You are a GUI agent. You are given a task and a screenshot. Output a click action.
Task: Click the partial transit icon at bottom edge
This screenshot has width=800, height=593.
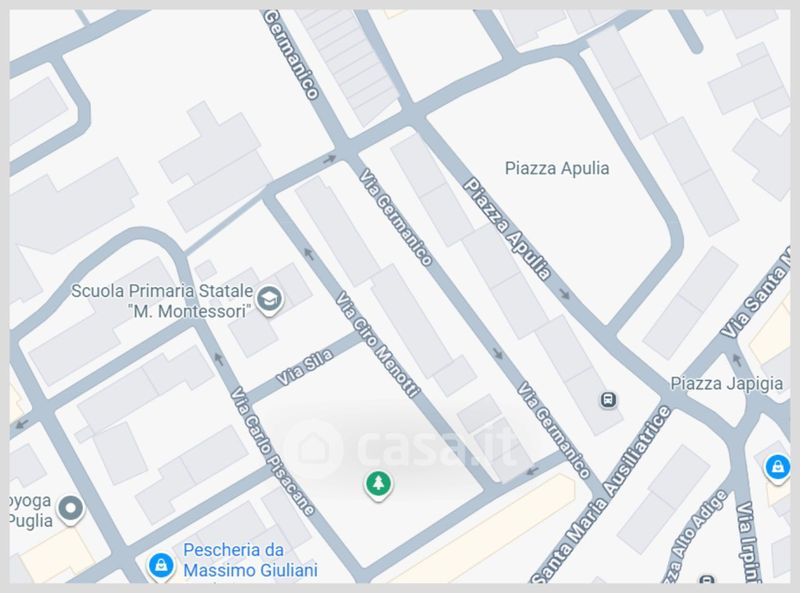[x=707, y=579]
